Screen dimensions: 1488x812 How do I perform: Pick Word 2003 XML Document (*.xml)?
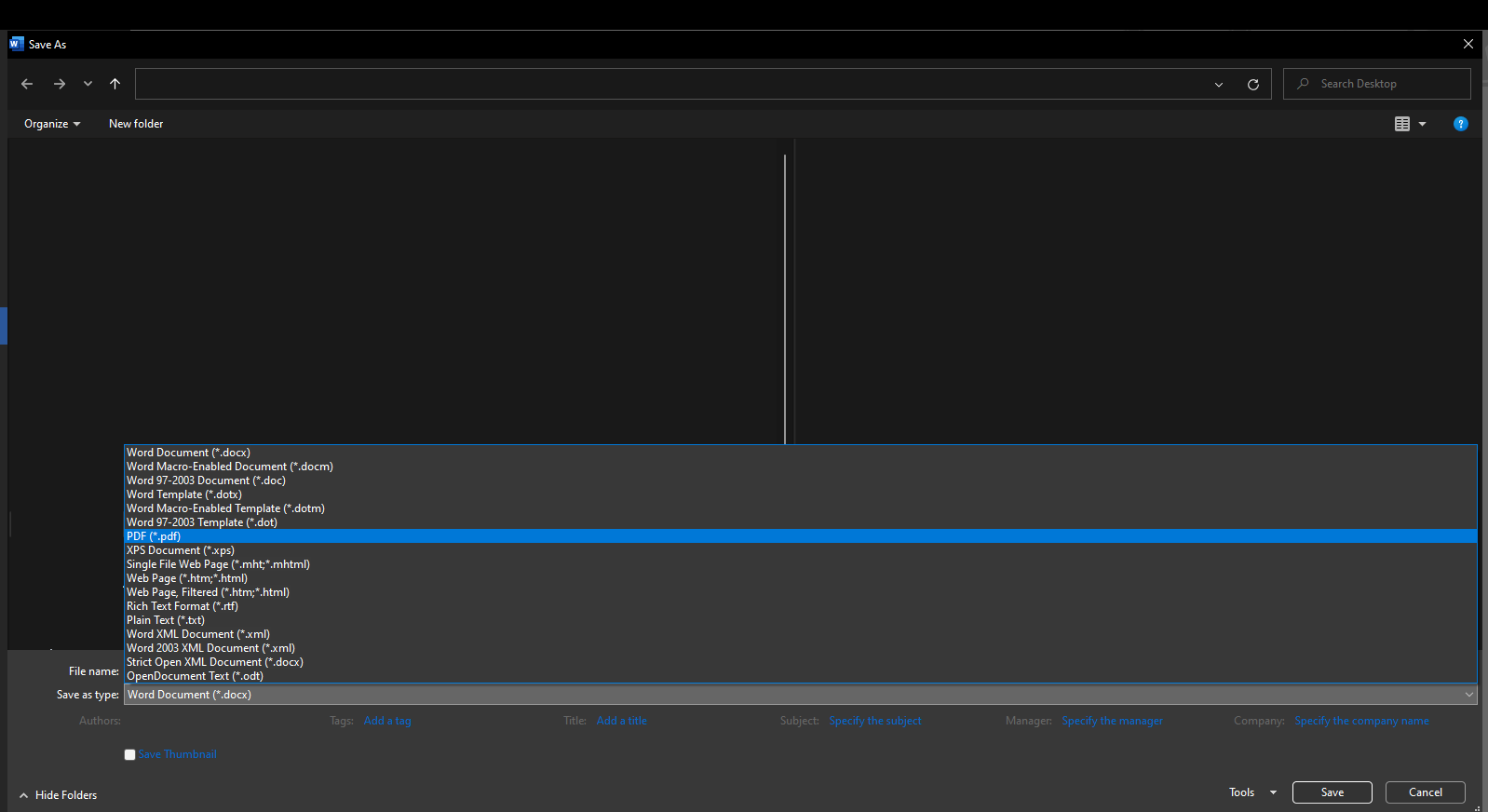coord(801,648)
